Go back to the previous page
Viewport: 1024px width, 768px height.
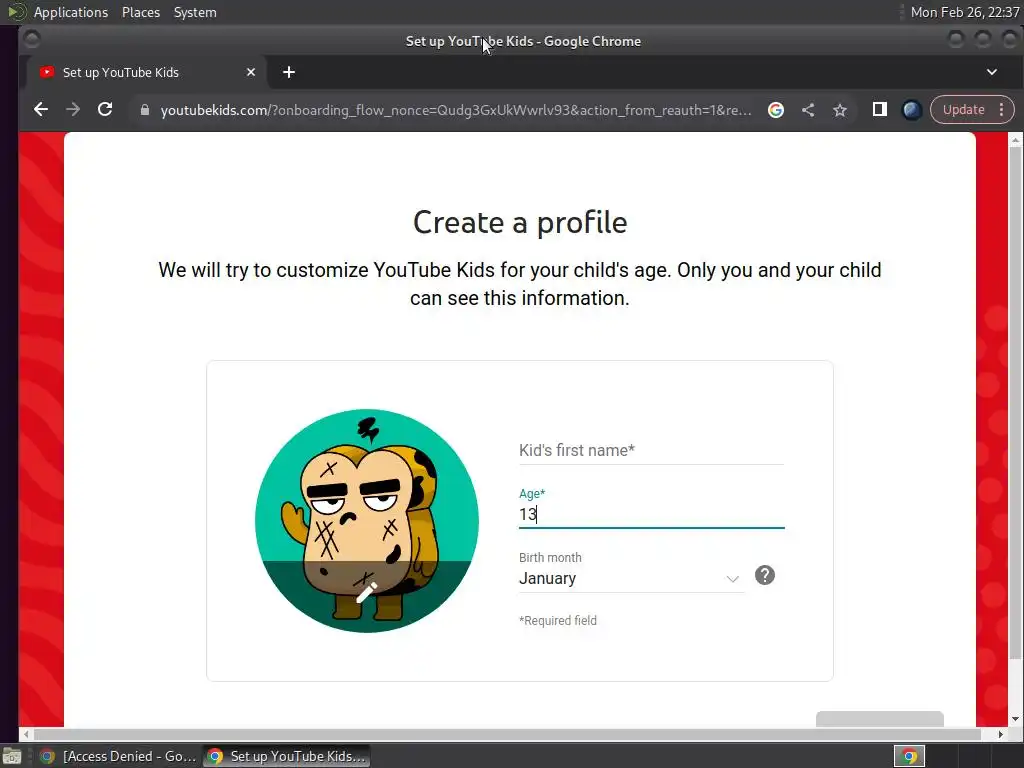(x=40, y=110)
